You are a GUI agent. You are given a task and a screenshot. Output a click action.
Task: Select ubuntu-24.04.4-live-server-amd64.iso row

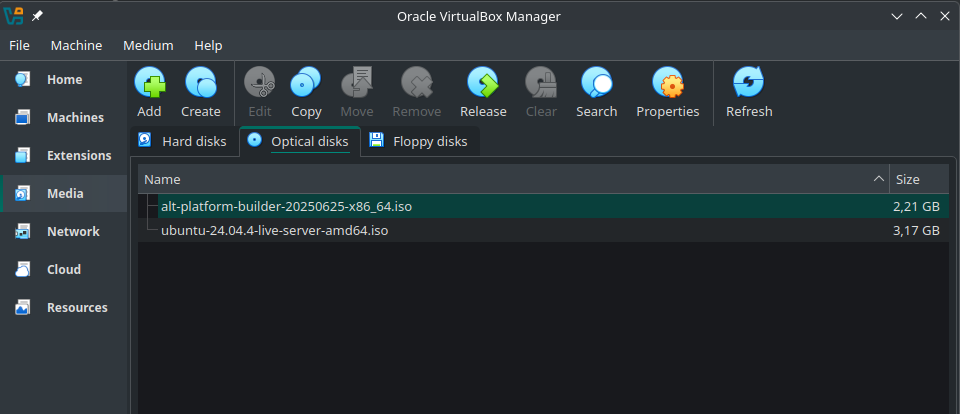pyautogui.click(x=274, y=231)
